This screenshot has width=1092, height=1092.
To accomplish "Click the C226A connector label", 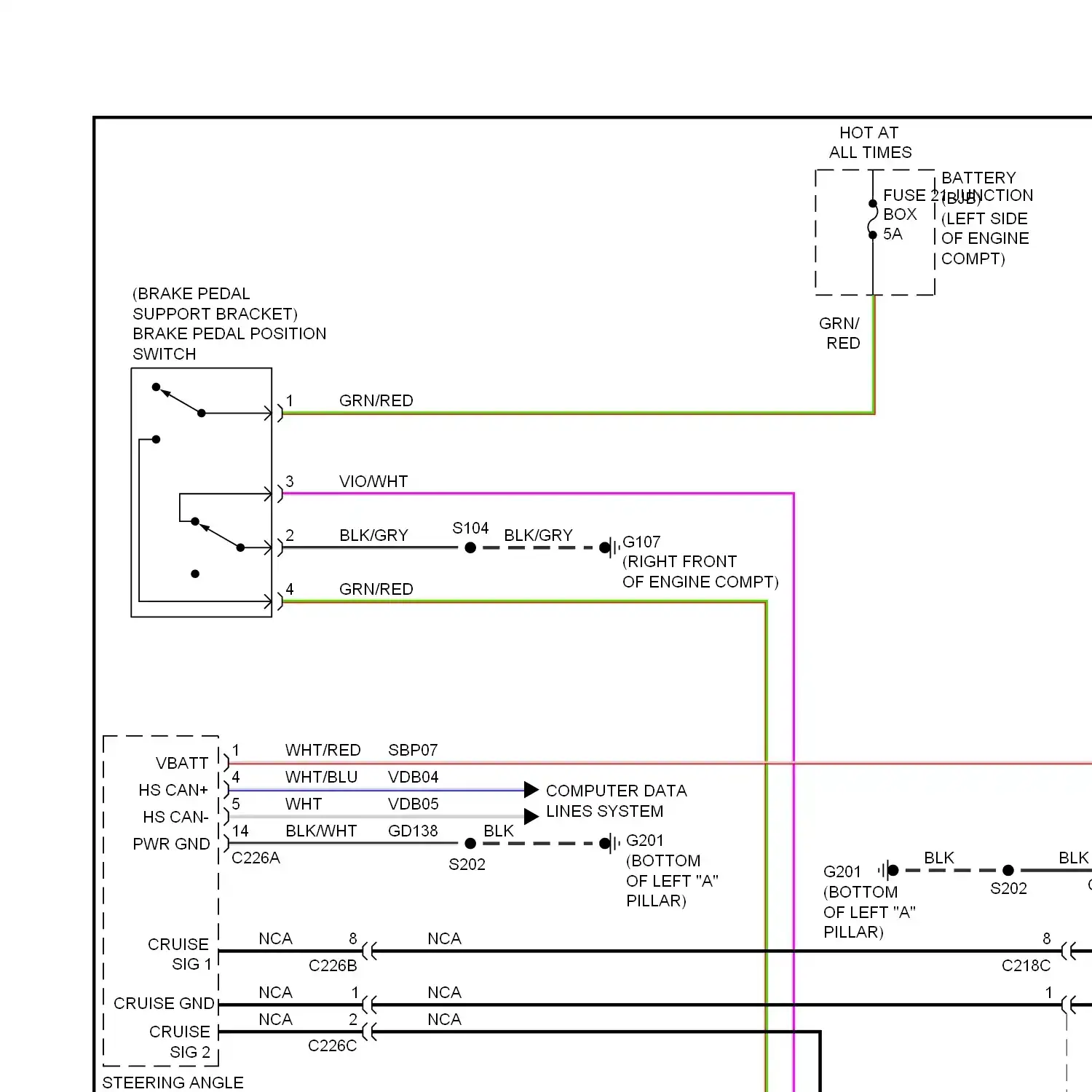I will pos(256,858).
